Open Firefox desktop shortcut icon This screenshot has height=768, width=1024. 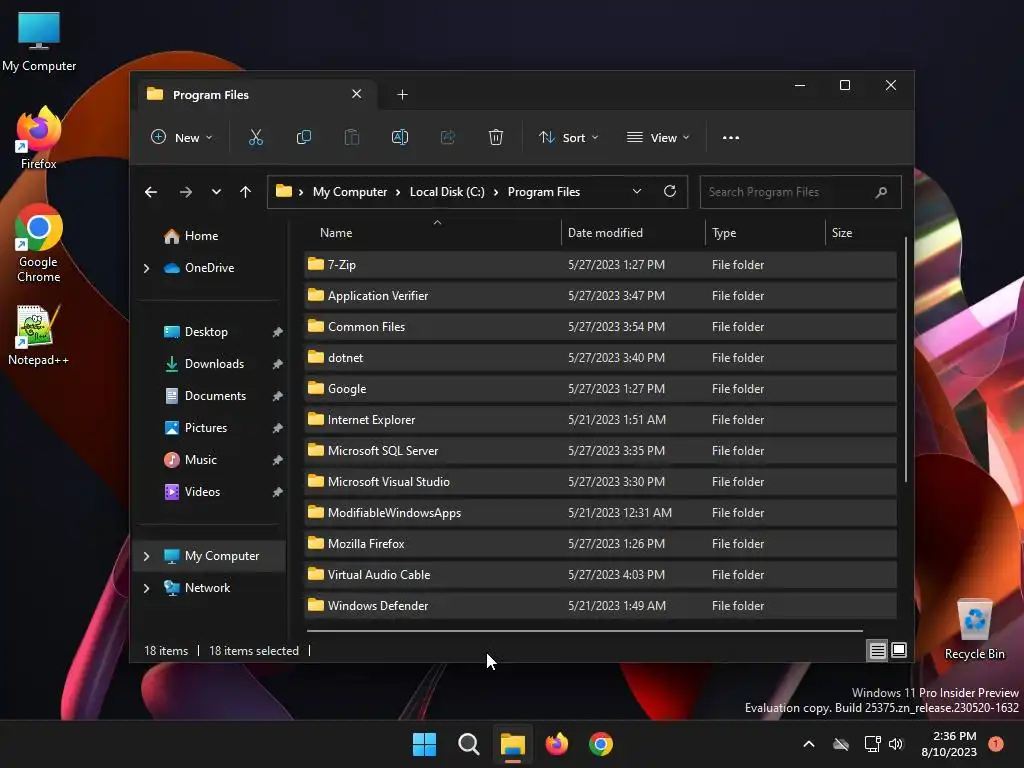(39, 138)
